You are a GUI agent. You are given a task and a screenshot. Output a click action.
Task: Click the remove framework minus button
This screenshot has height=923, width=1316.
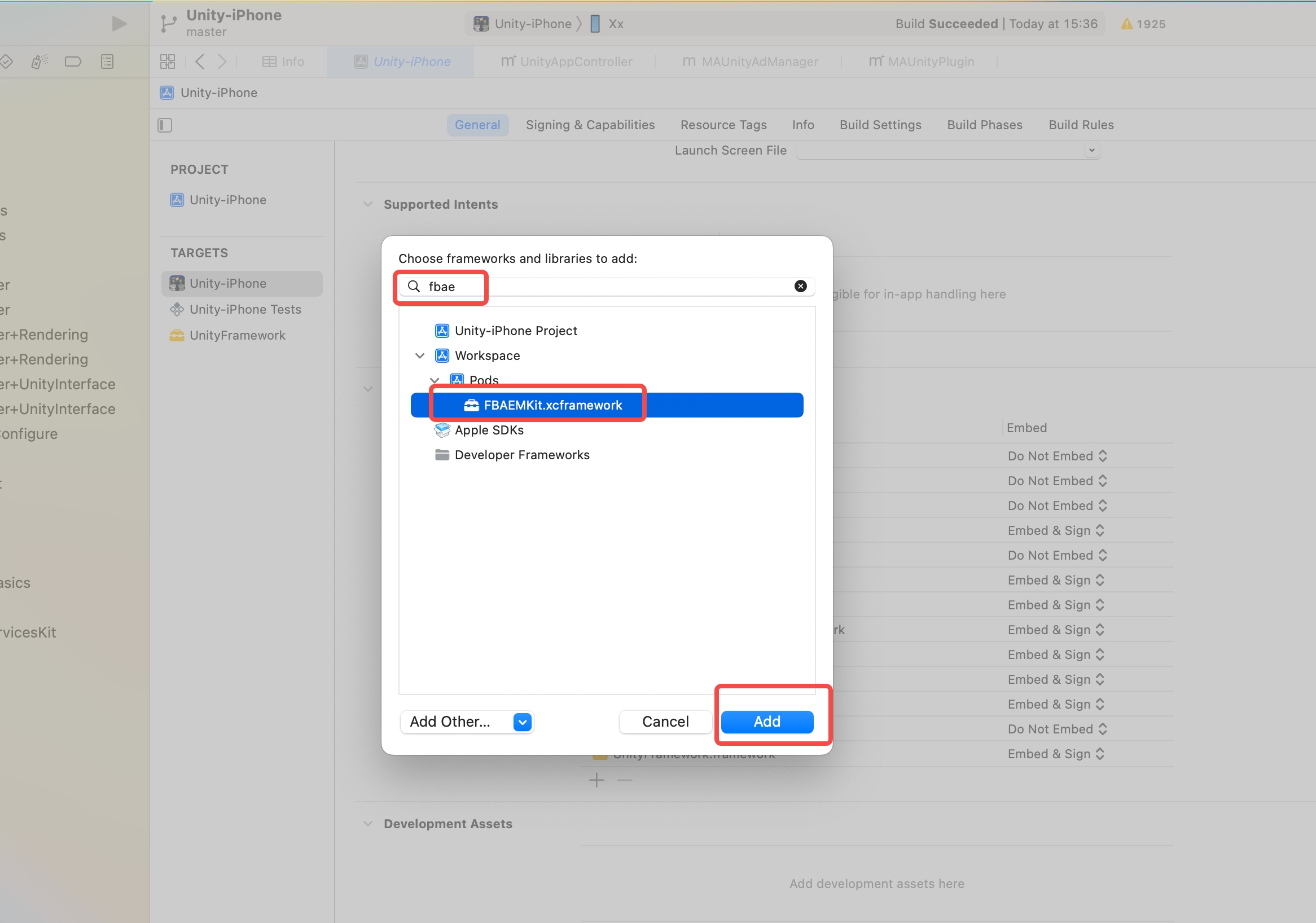625,780
